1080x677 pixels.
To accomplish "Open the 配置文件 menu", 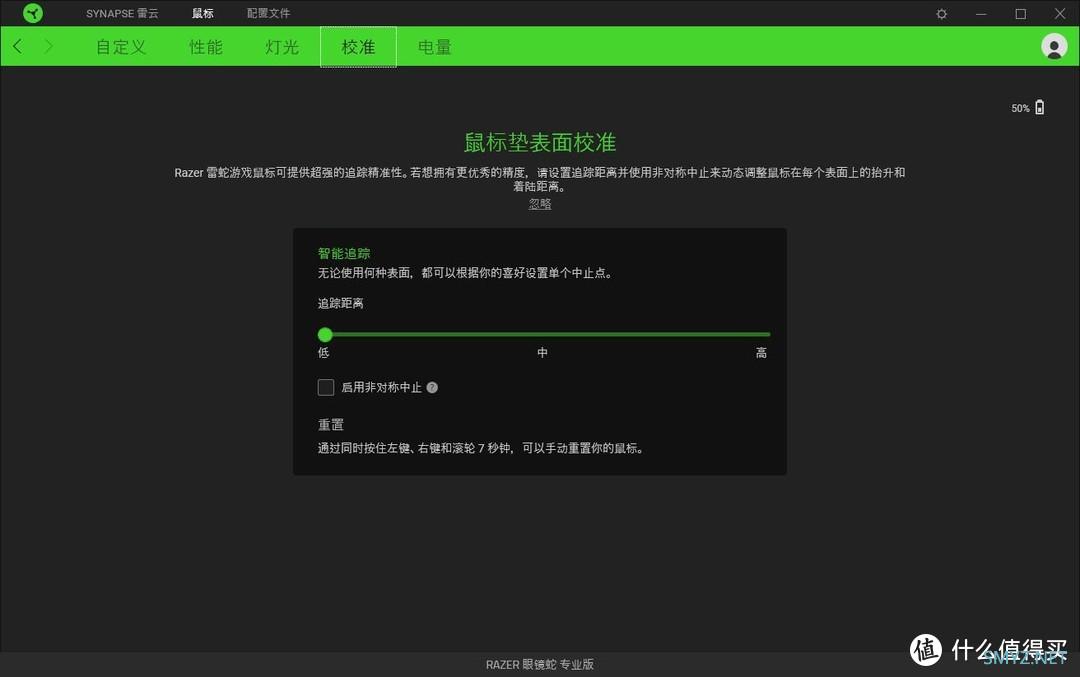I will coord(269,13).
